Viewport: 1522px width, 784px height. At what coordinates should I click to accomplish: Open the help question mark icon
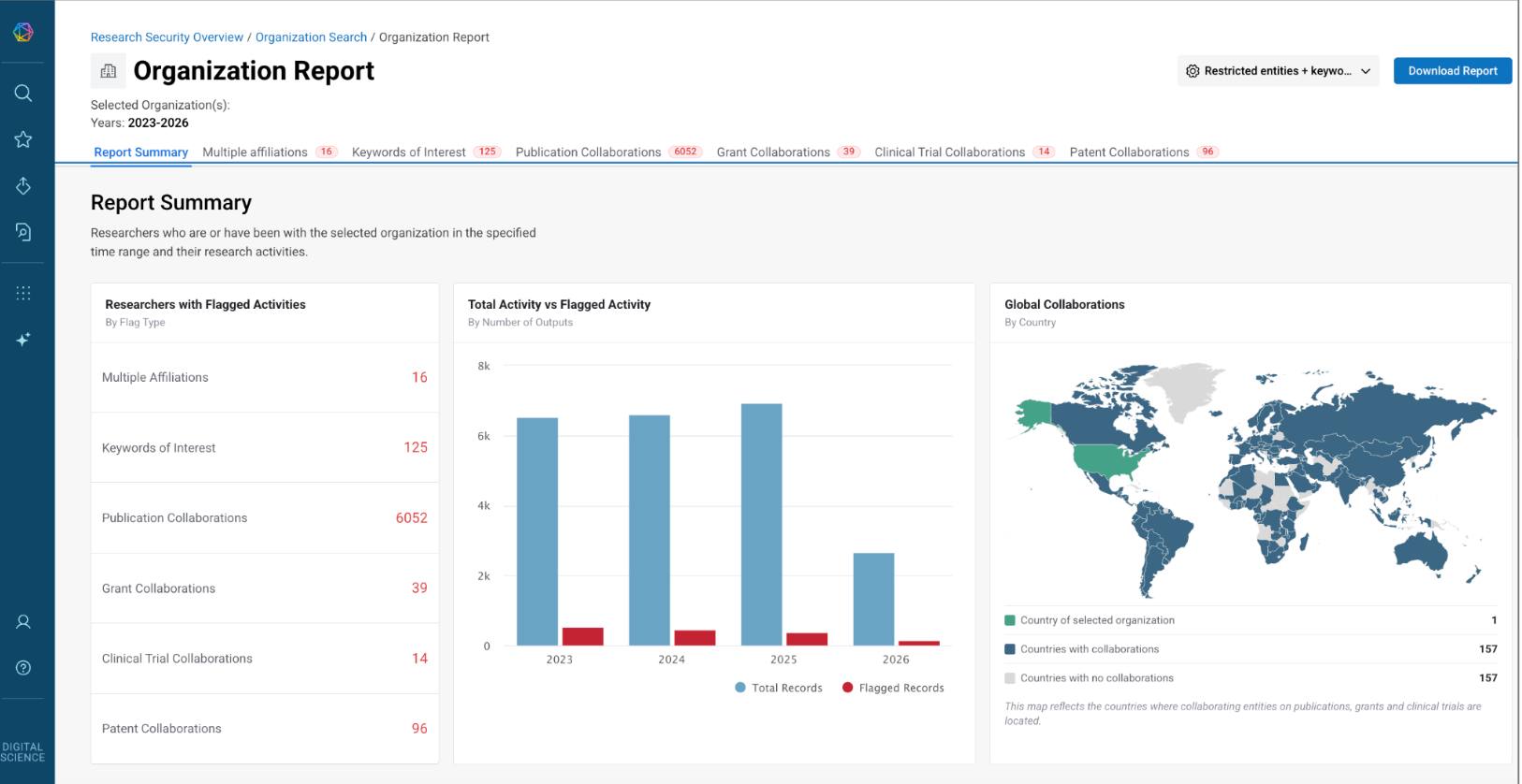point(23,668)
